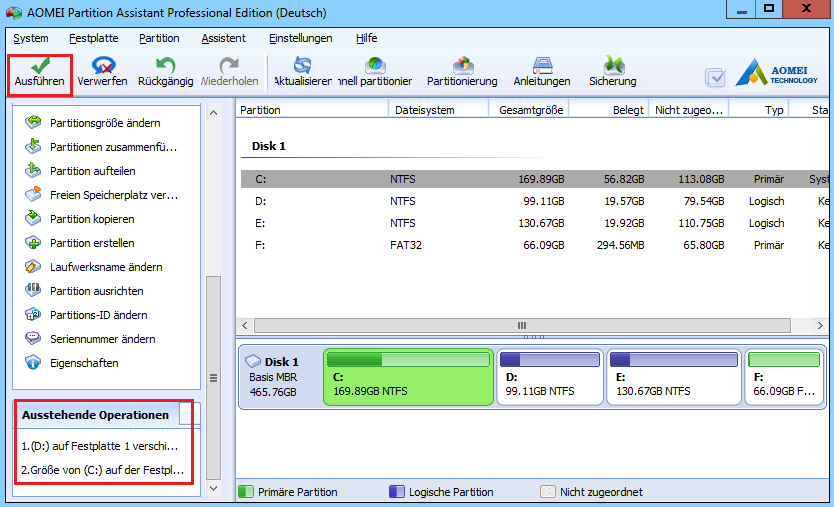The image size is (834, 507).
Task: Click the sidebar scroll down arrow
Action: point(213,488)
